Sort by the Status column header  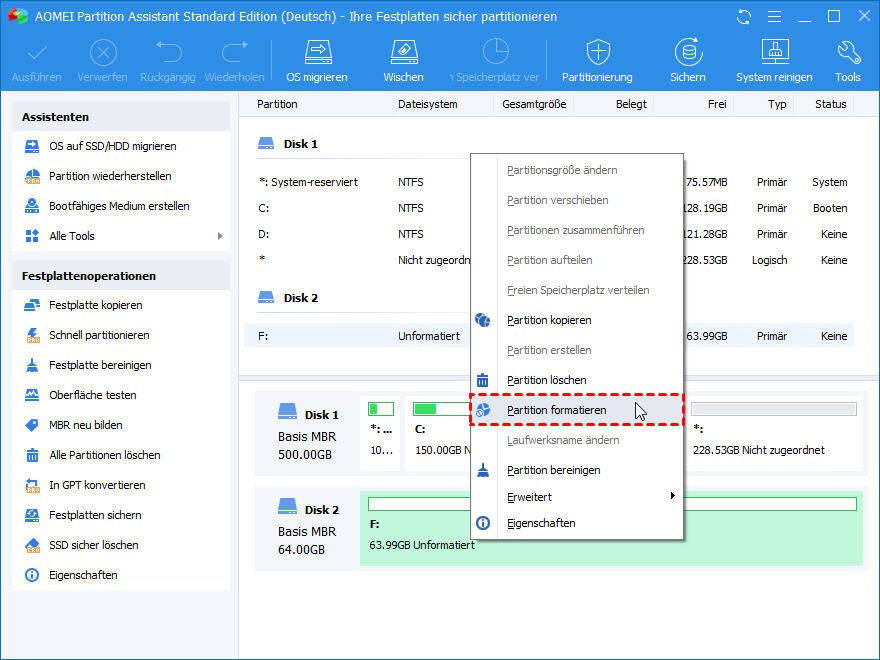point(831,104)
